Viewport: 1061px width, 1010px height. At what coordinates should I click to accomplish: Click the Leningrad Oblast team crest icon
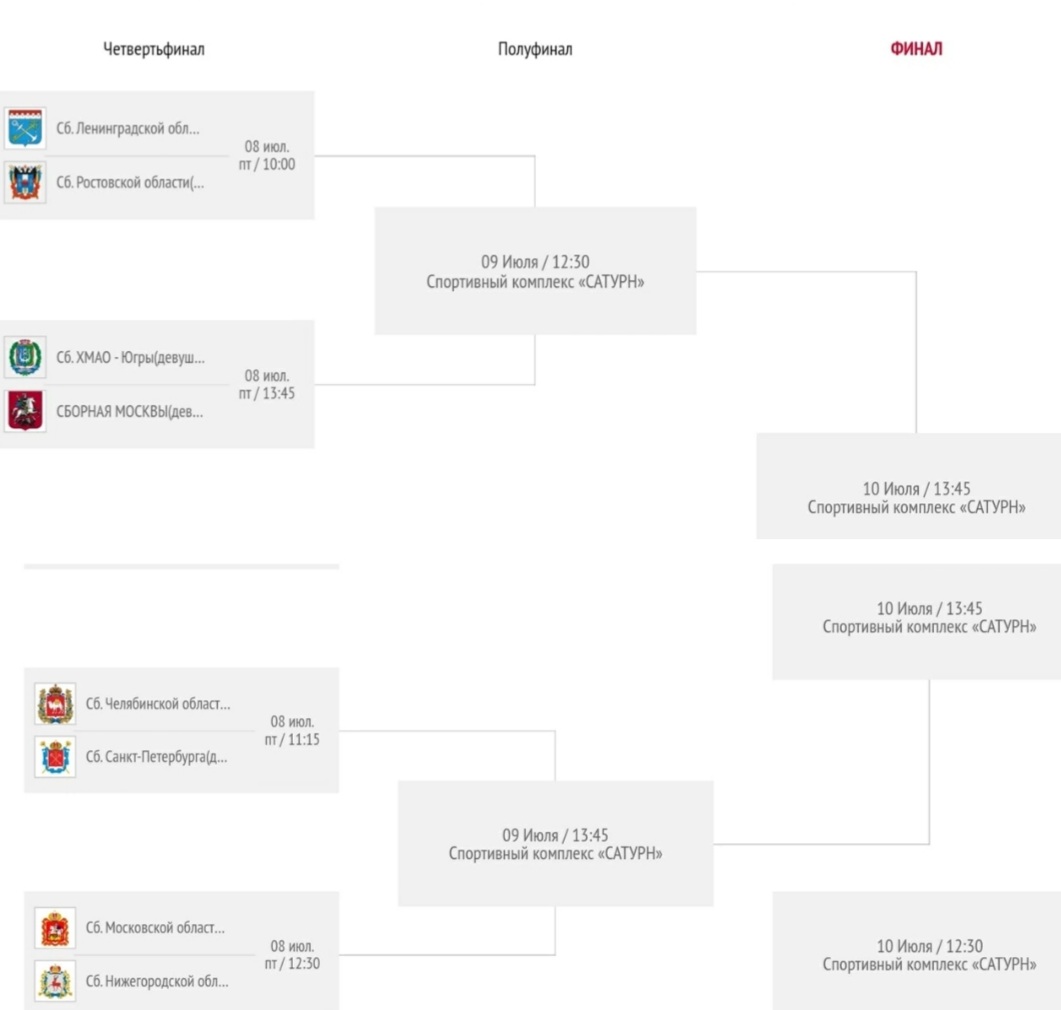click(x=25, y=128)
